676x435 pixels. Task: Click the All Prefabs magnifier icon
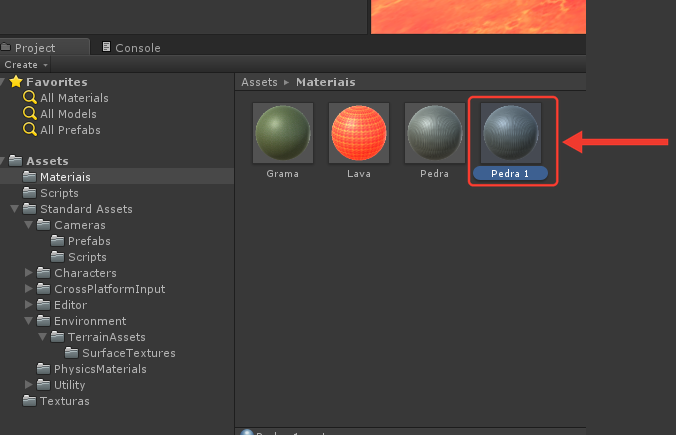[30, 129]
